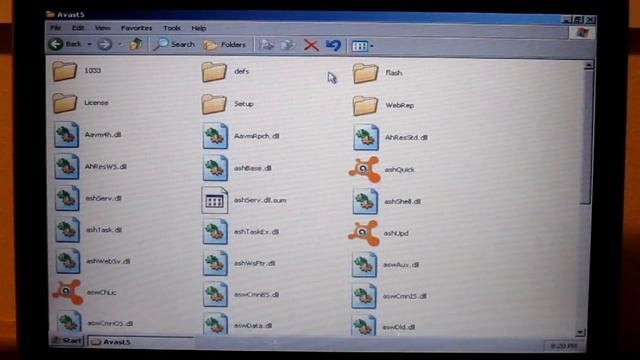Click the Forward arrow button
Image resolution: width=640 pixels, height=360 pixels.
coord(104,44)
